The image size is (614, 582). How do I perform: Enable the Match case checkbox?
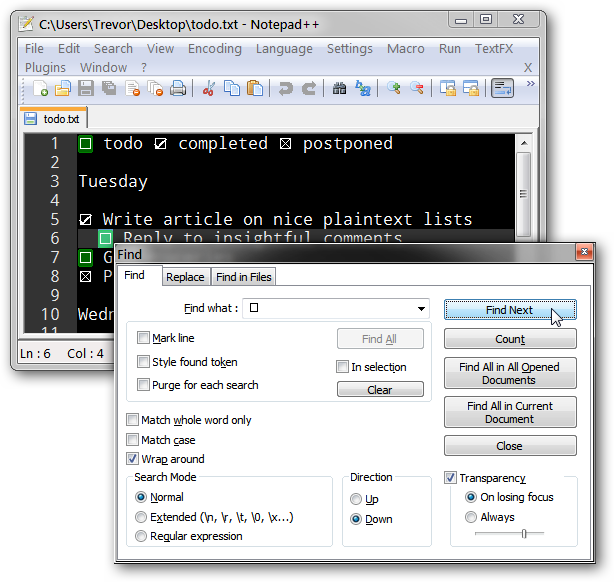(x=132, y=439)
